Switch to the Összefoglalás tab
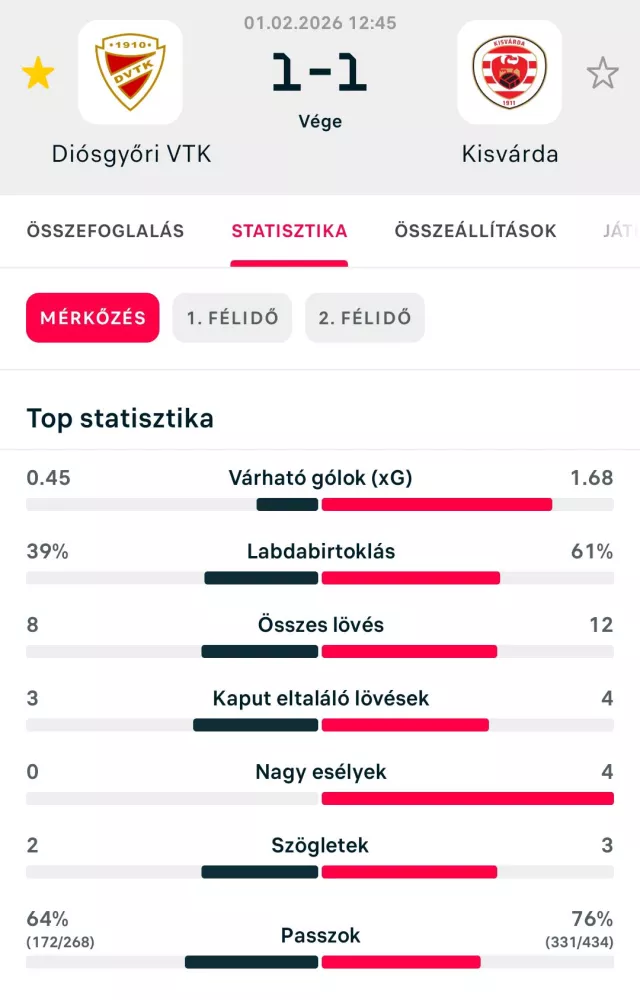640x1000 pixels. (105, 231)
